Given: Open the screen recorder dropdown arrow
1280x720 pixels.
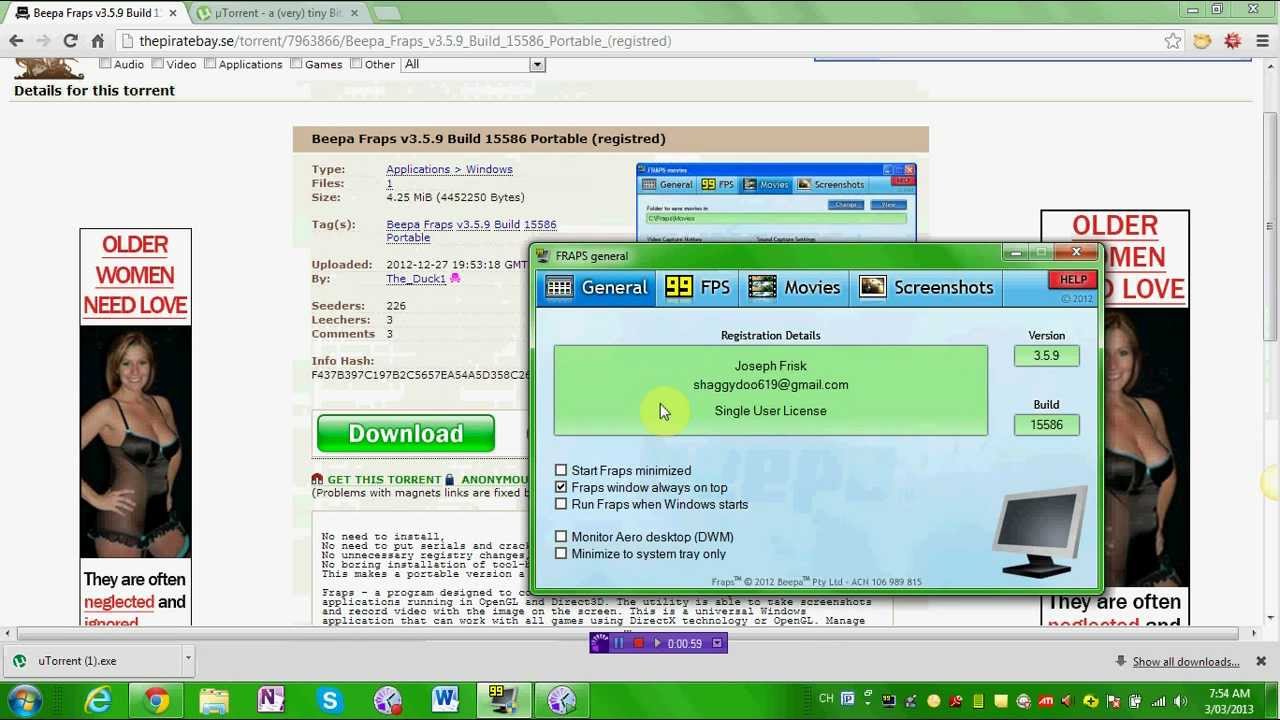Looking at the screenshot, I should pyautogui.click(x=717, y=644).
